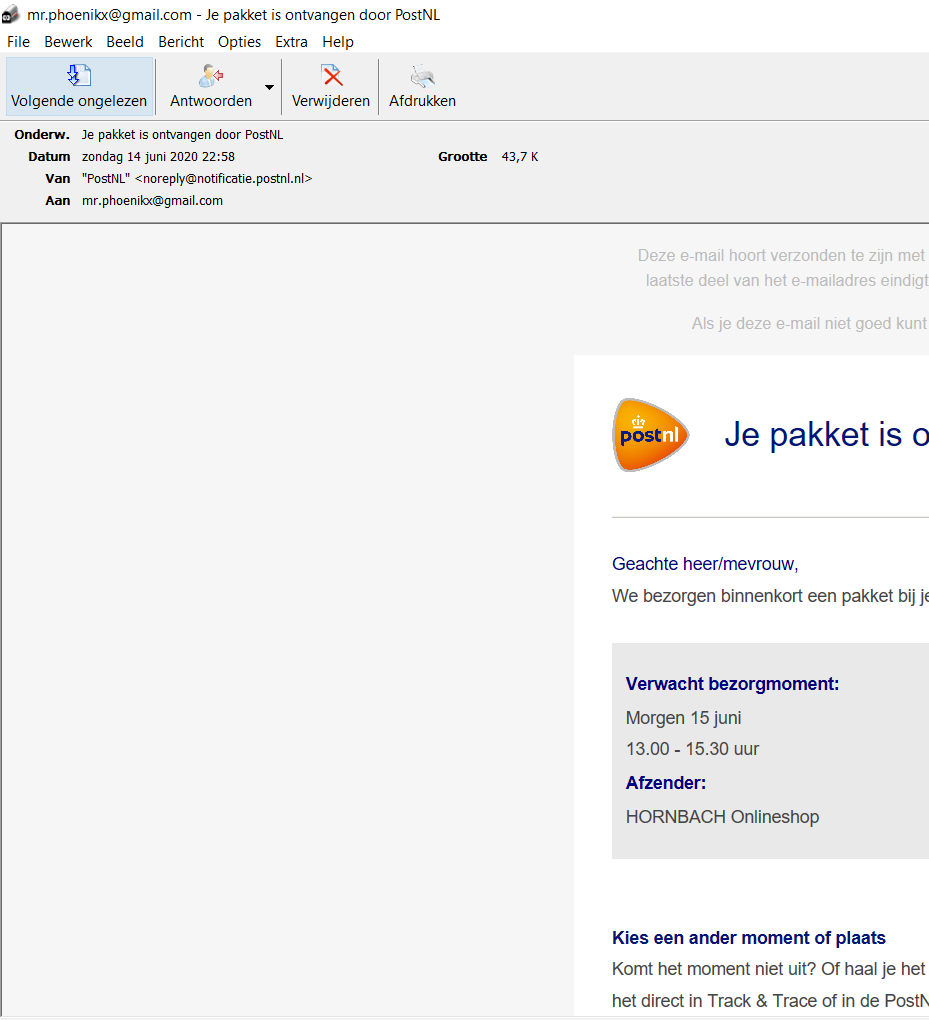Click the Geachte heer/mevrouw greeting

[705, 564]
